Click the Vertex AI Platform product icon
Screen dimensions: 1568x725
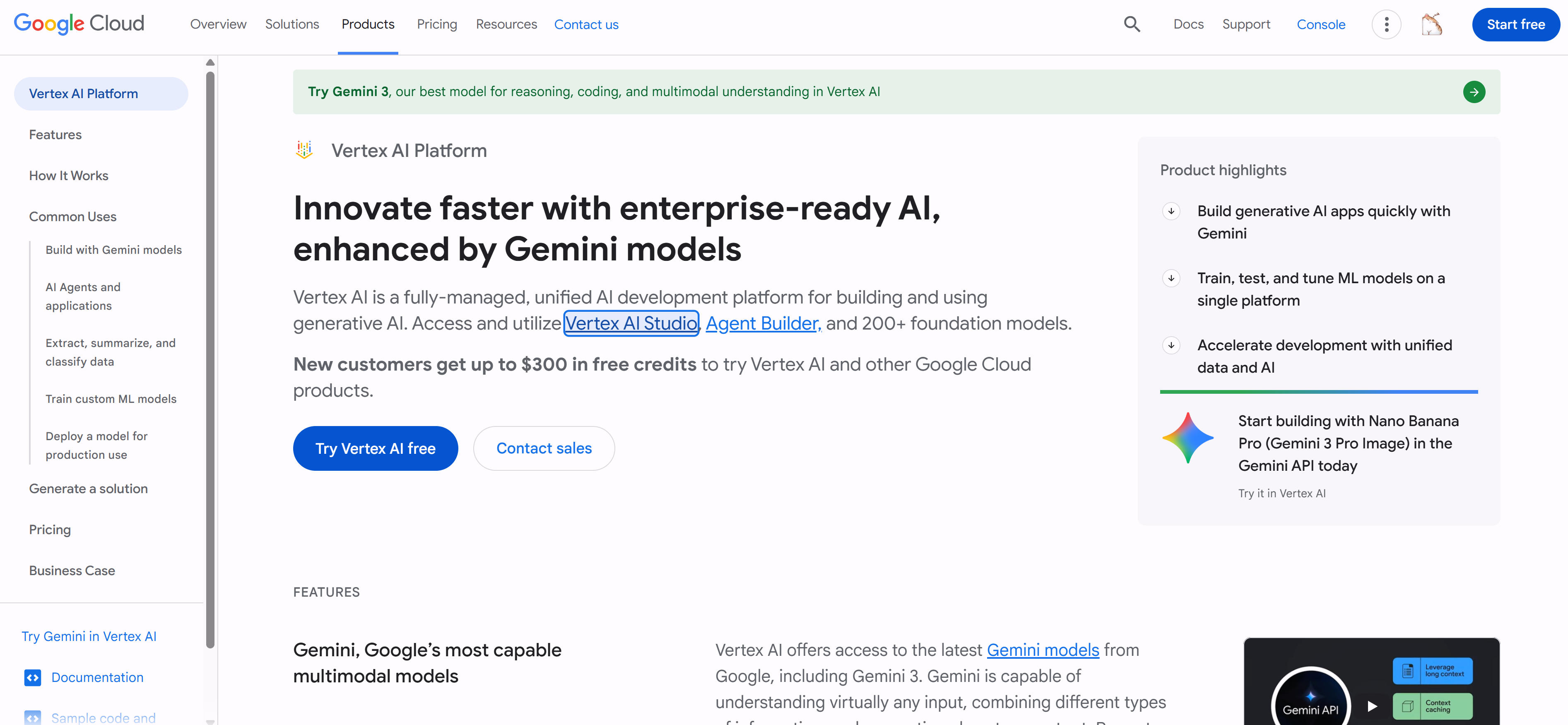[x=304, y=150]
